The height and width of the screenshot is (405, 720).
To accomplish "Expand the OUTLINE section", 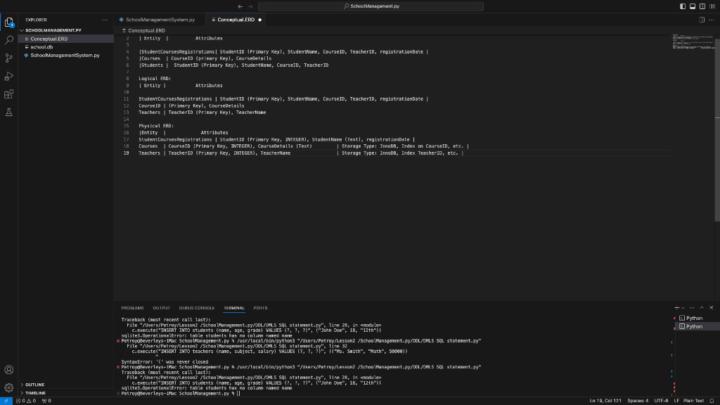I will pos(35,384).
